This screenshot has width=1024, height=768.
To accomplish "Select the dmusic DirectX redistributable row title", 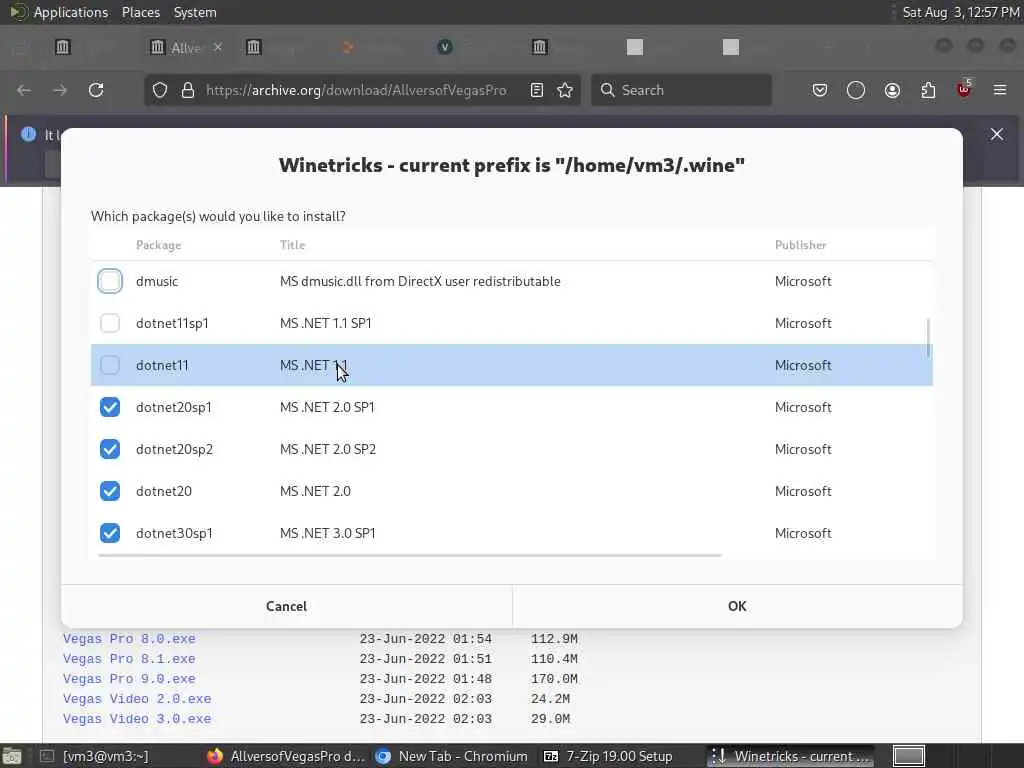I will point(420,281).
